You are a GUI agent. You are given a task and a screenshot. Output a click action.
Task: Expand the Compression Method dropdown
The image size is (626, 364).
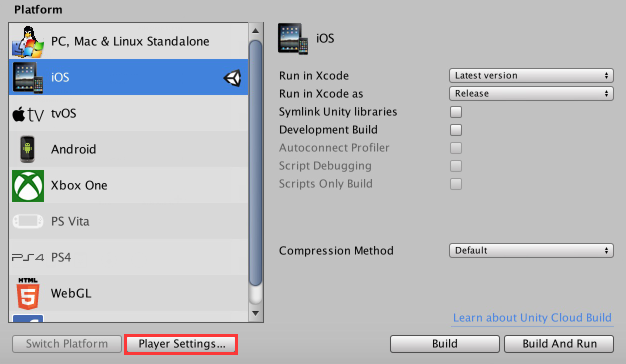[531, 251]
